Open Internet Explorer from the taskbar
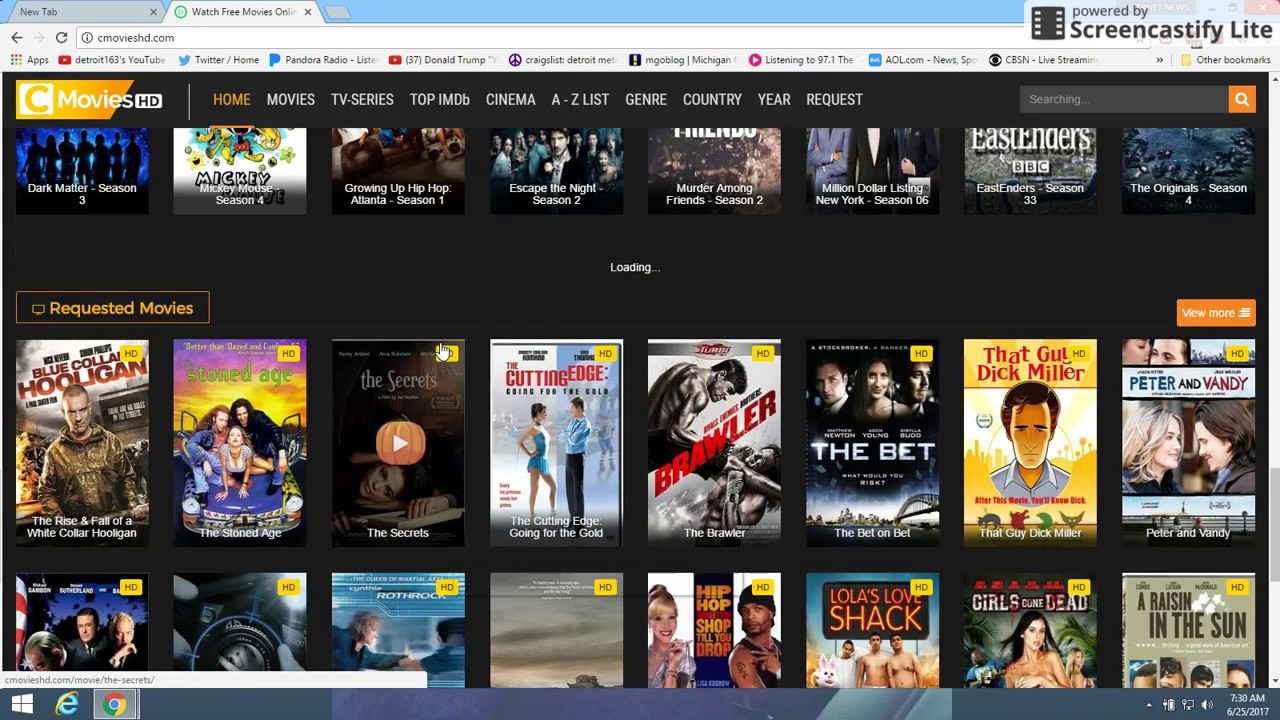Screen dimensions: 1280x720 [x=67, y=704]
